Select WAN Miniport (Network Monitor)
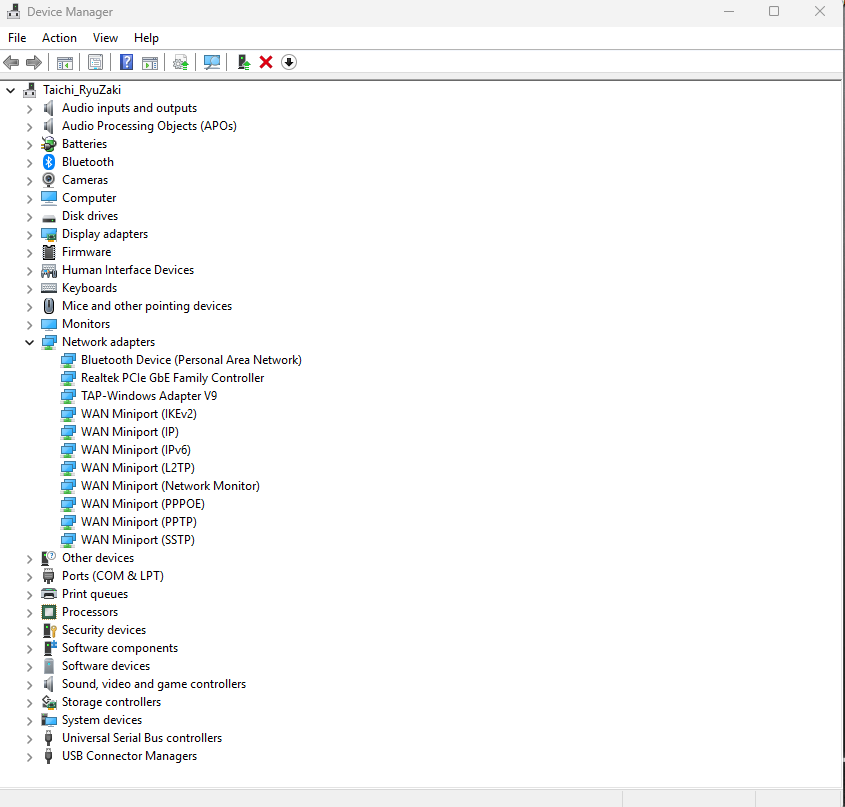The height and width of the screenshot is (807, 845). point(170,486)
